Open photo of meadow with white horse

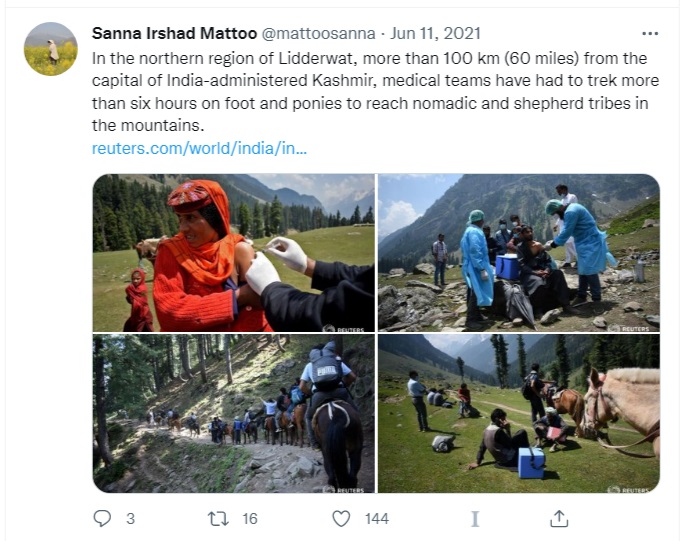pos(518,413)
